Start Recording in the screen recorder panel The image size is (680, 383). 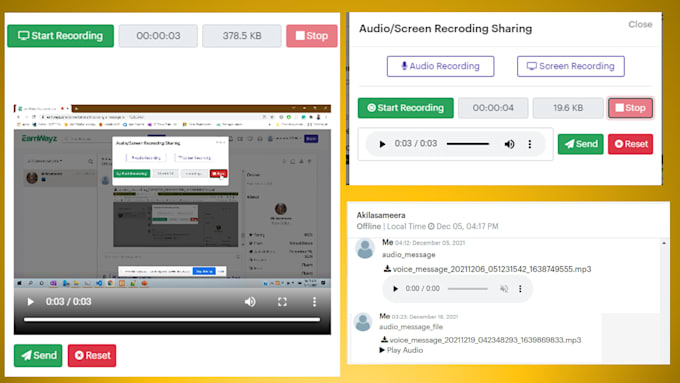pos(60,36)
